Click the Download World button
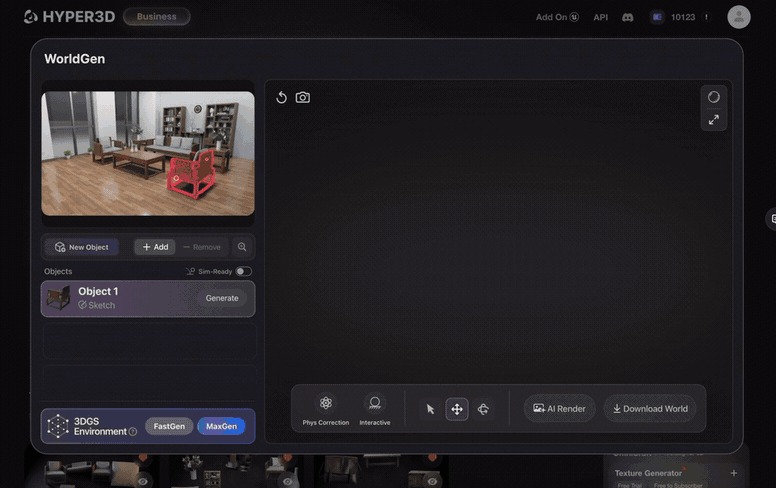 [x=650, y=409]
